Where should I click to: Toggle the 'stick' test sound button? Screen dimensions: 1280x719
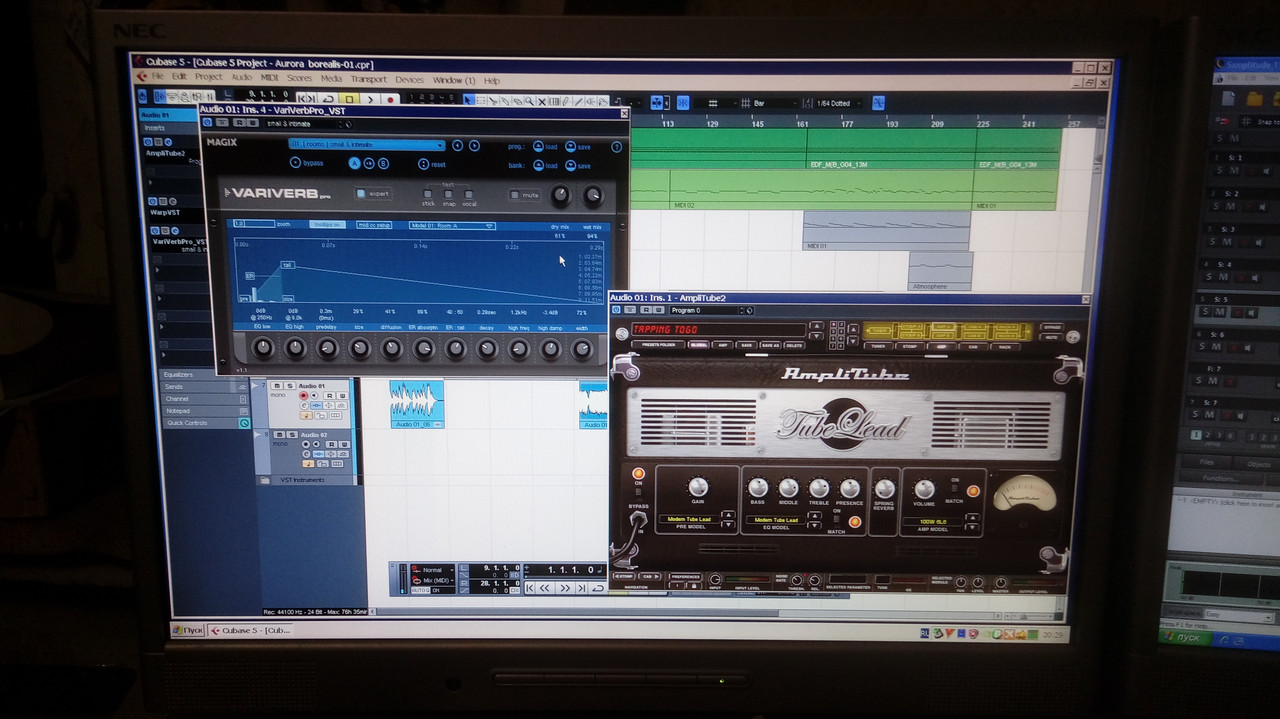428,195
